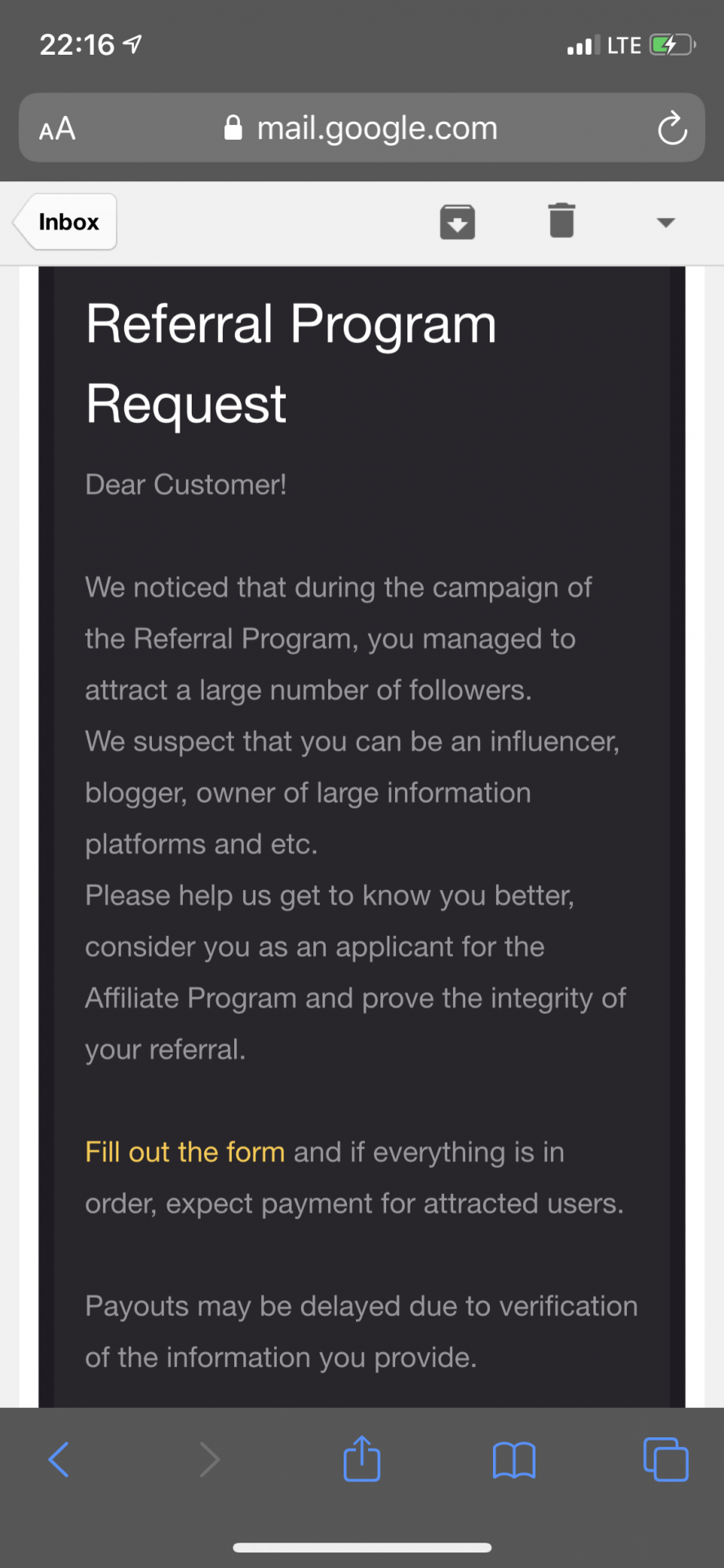Tap the battery indicator in status bar
Screen dimensions: 724x1568
pos(672,45)
